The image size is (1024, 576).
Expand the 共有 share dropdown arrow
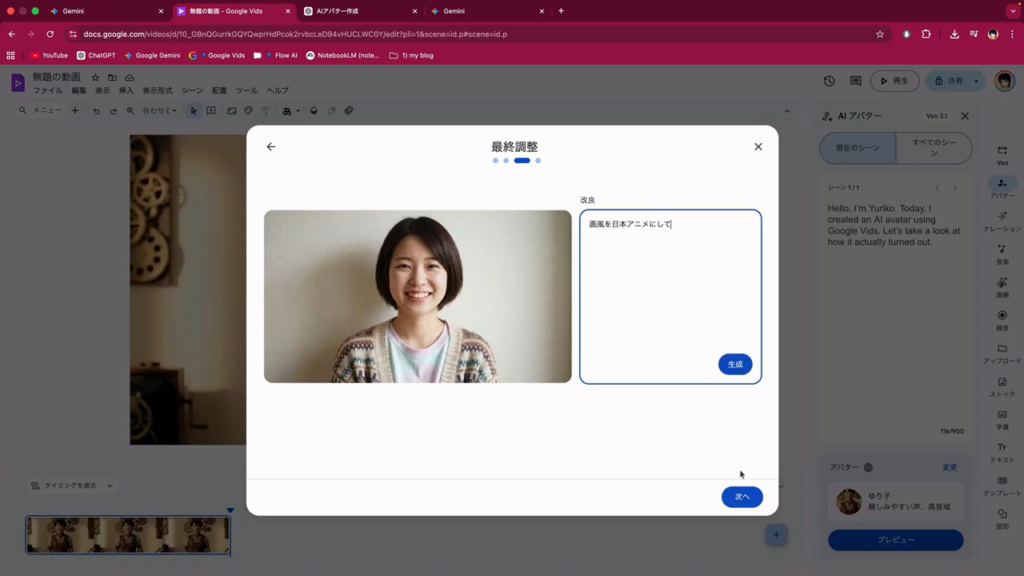[x=977, y=81]
